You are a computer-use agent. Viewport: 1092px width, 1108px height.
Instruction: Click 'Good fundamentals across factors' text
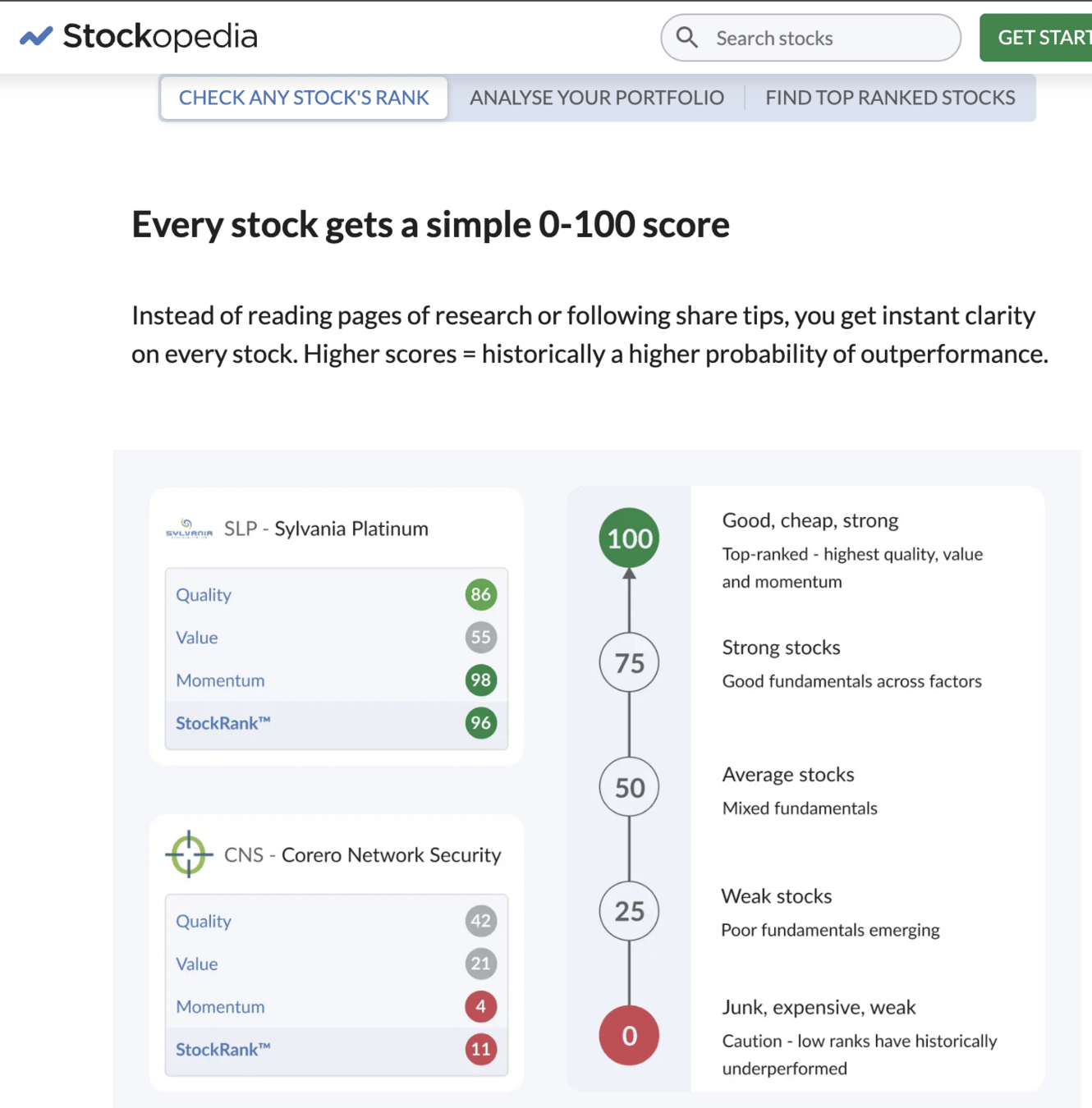(852, 681)
